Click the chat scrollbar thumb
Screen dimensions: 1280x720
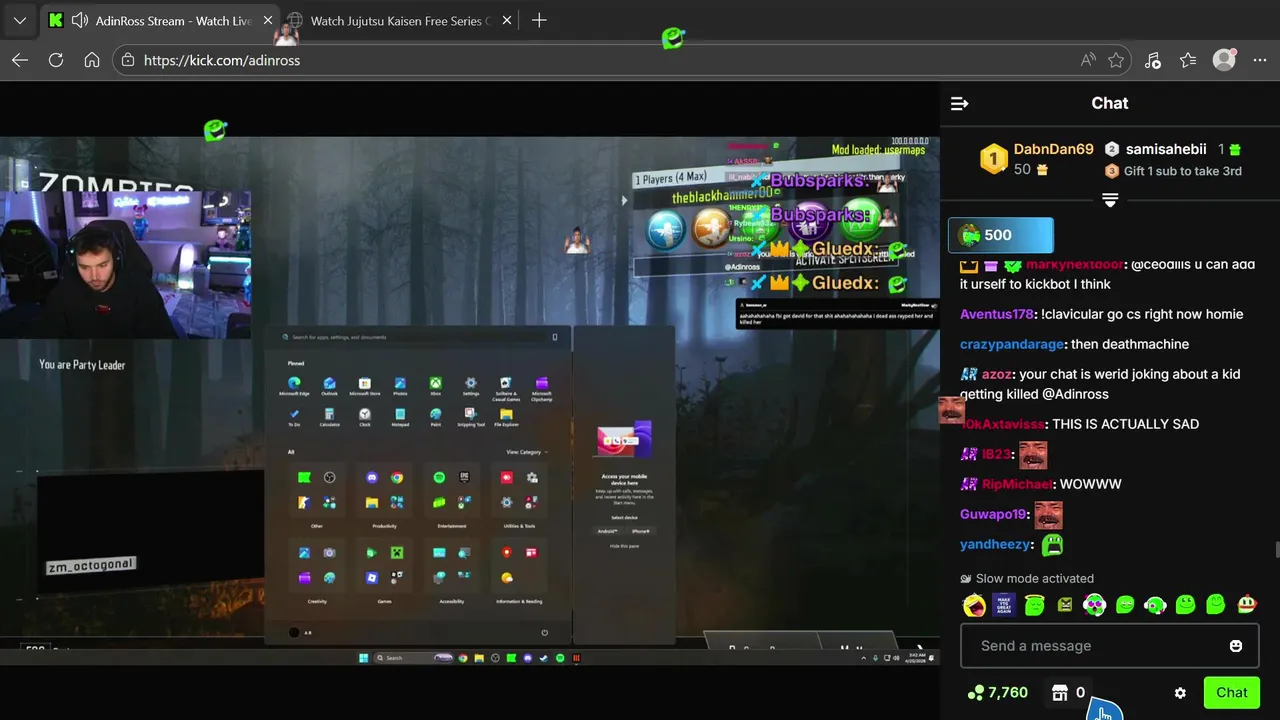1276,550
